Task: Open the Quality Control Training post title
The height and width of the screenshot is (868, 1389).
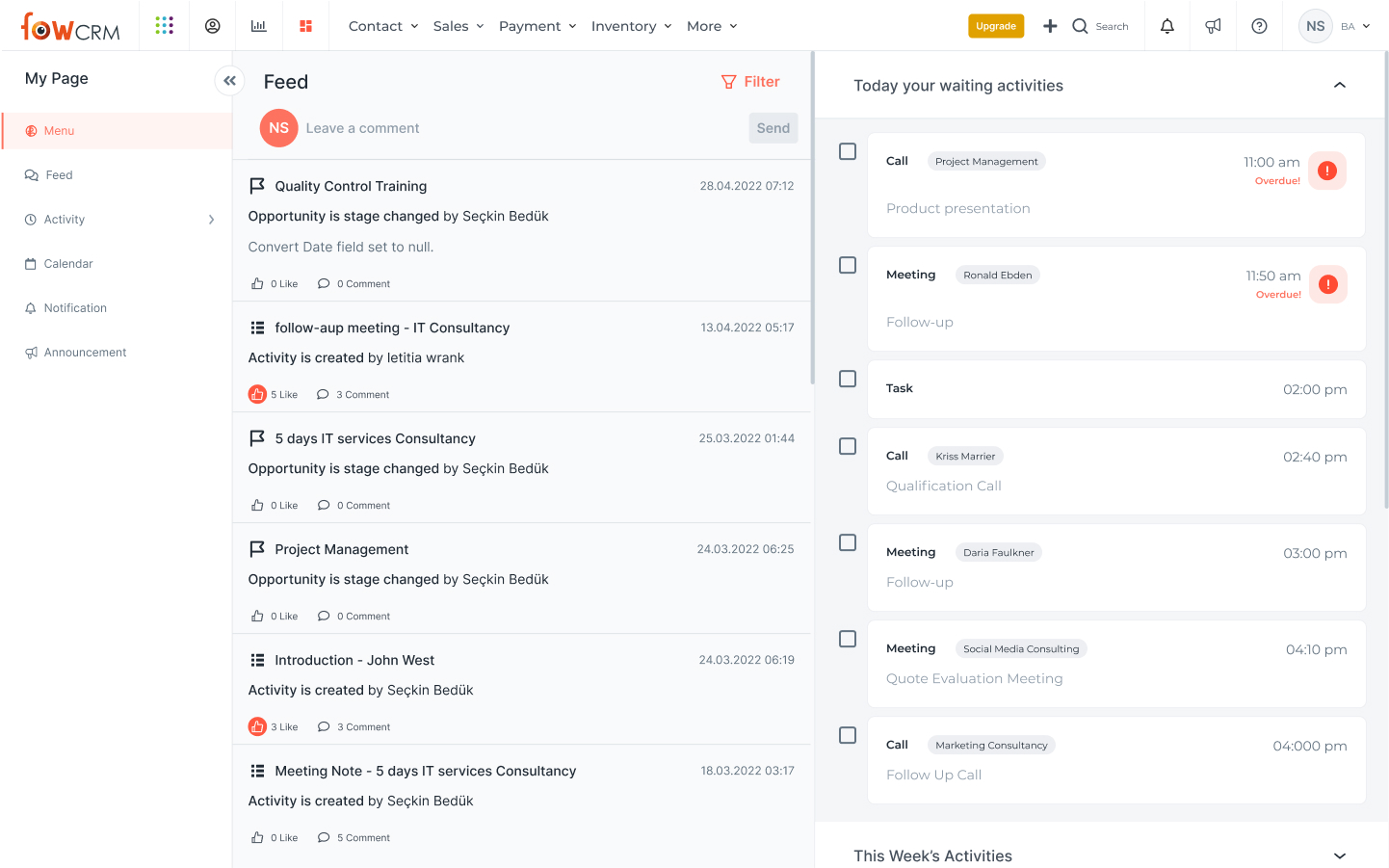Action: (351, 186)
